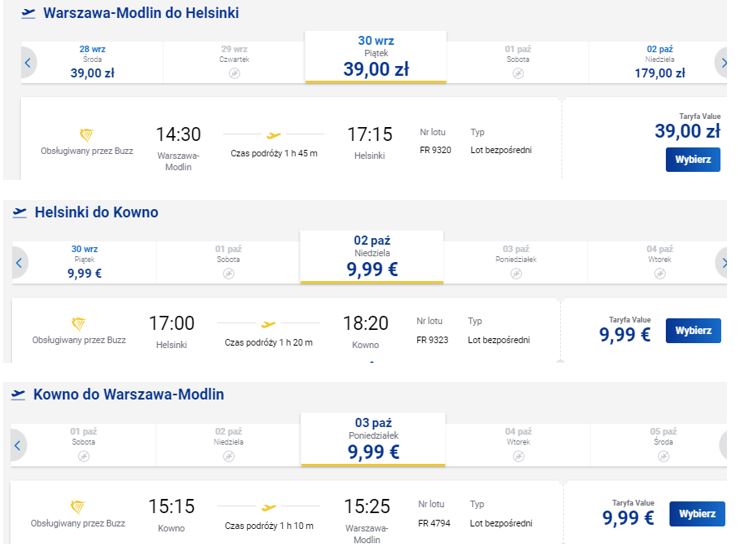Viewport: 745px width, 549px height.
Task: Click plane icon beside Helsinki do Kowno heading
Action: point(19,212)
